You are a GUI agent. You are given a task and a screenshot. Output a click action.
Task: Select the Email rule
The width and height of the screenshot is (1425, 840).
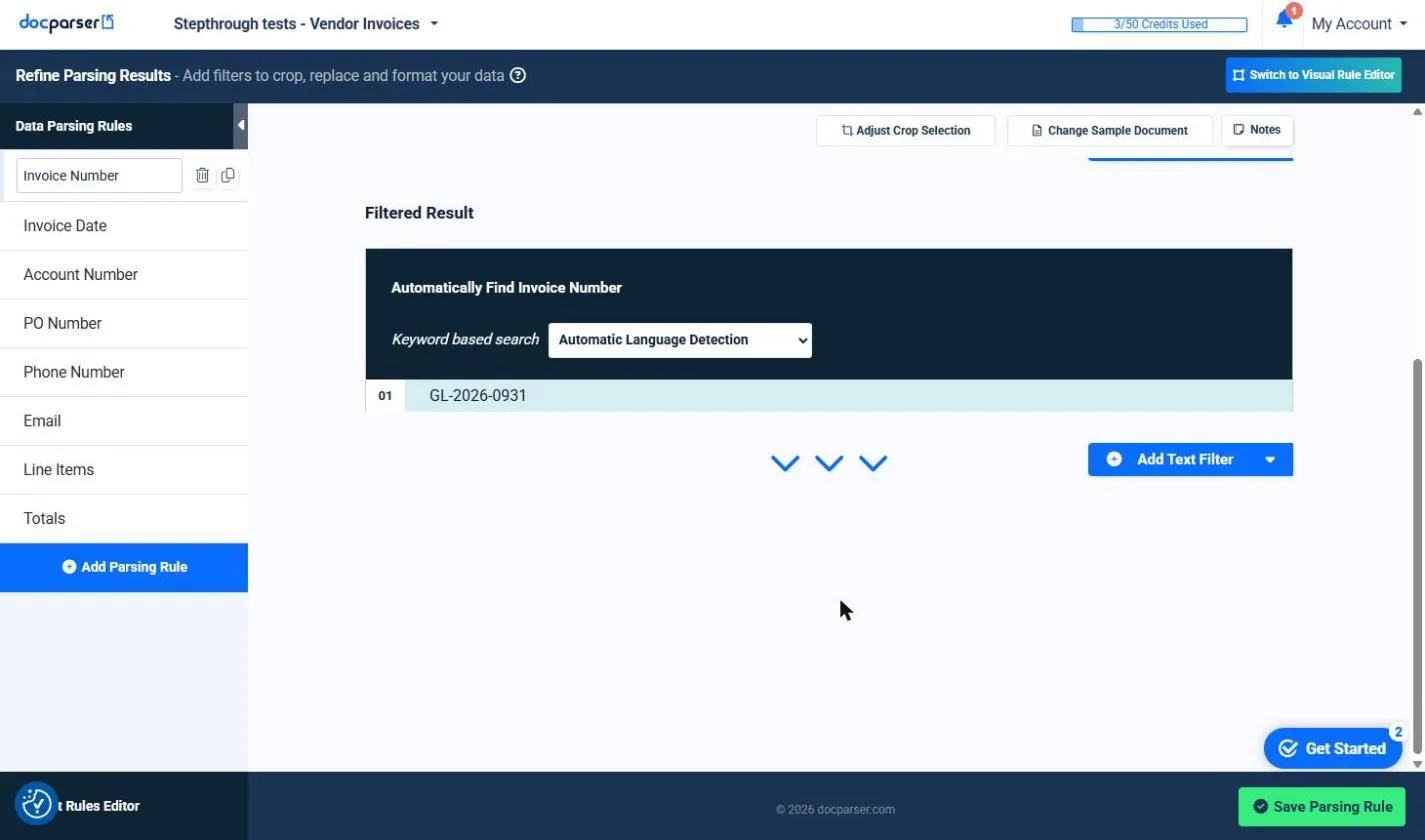(124, 421)
